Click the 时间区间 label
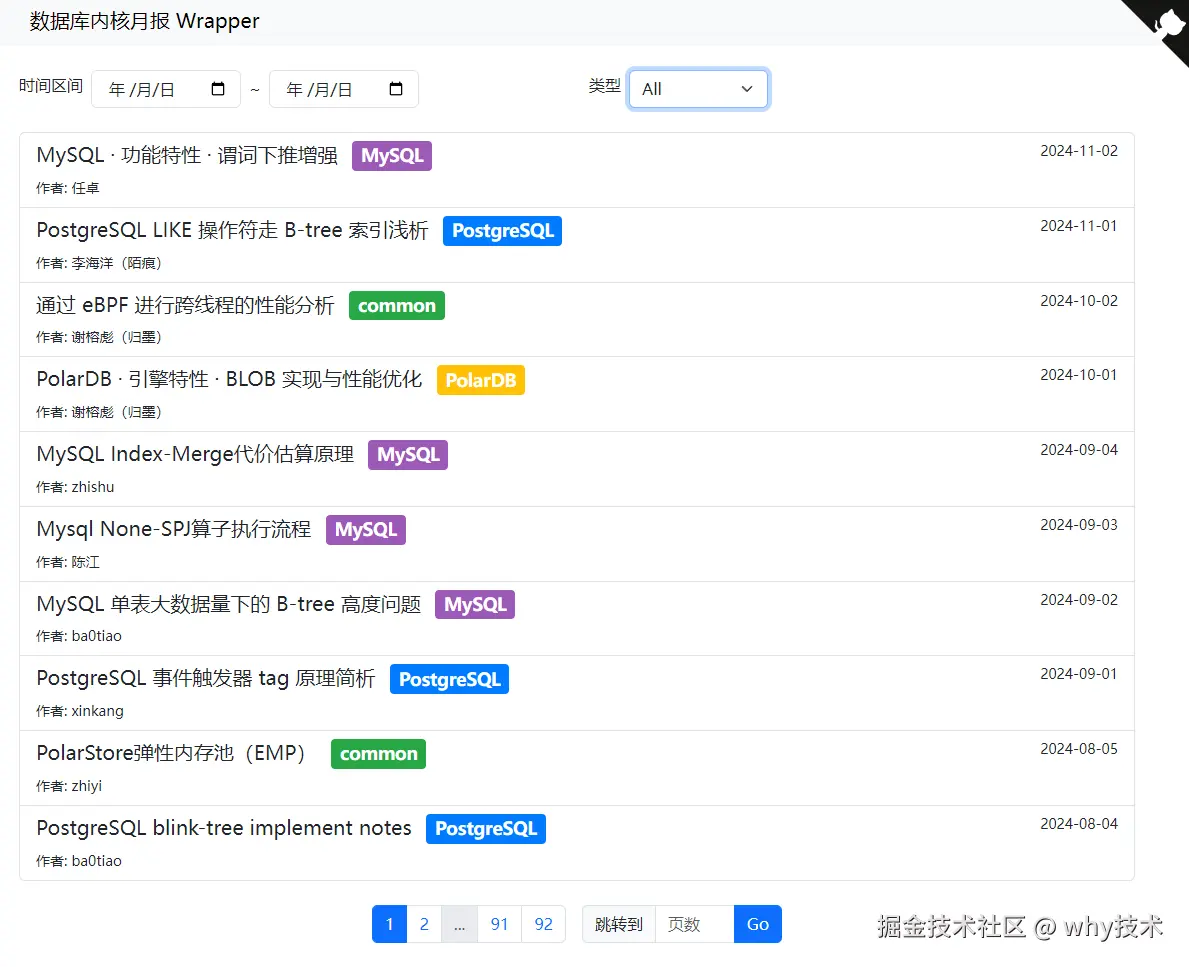The width and height of the screenshot is (1189, 967). click(51, 86)
